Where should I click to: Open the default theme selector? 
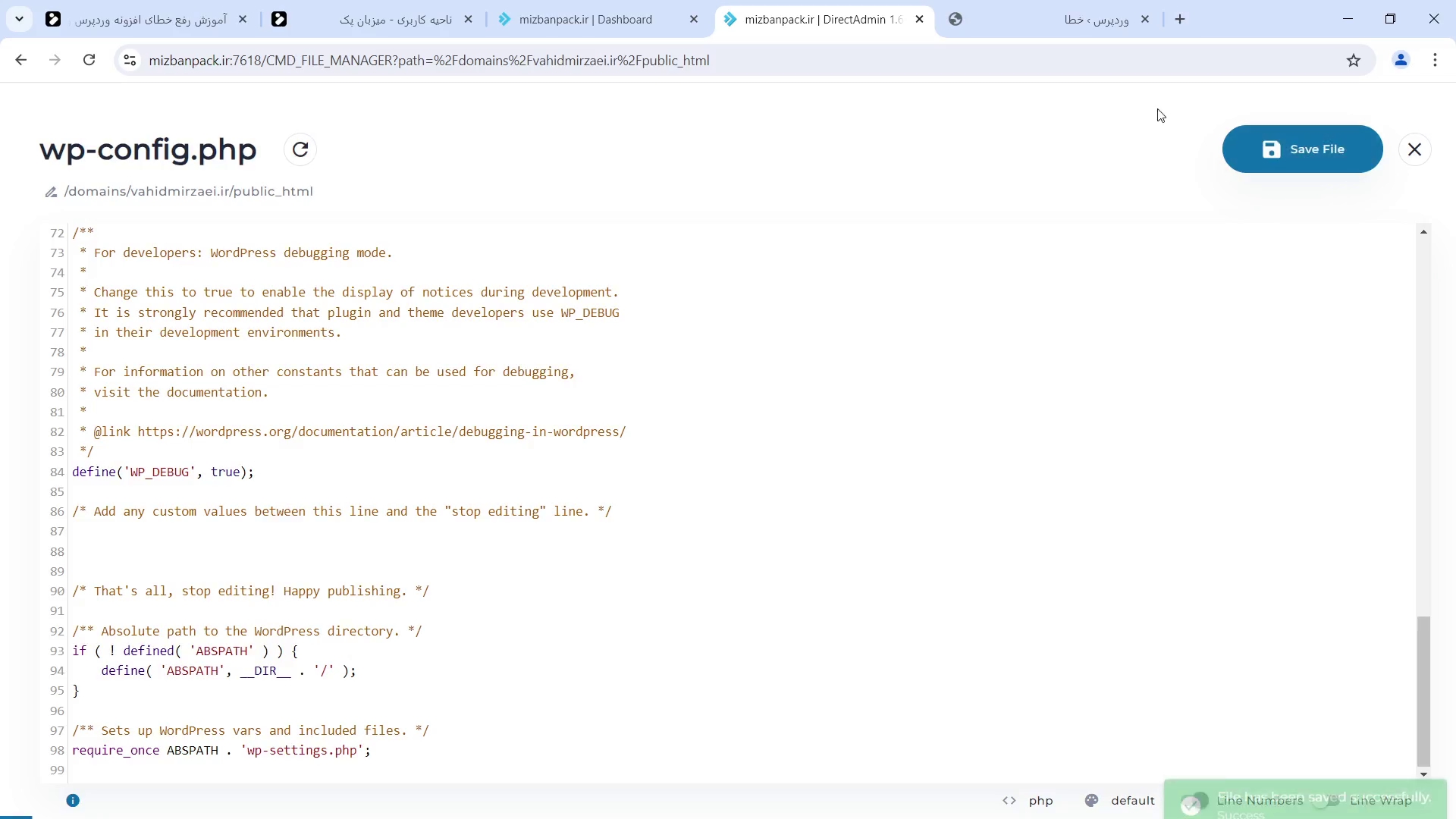(1133, 801)
